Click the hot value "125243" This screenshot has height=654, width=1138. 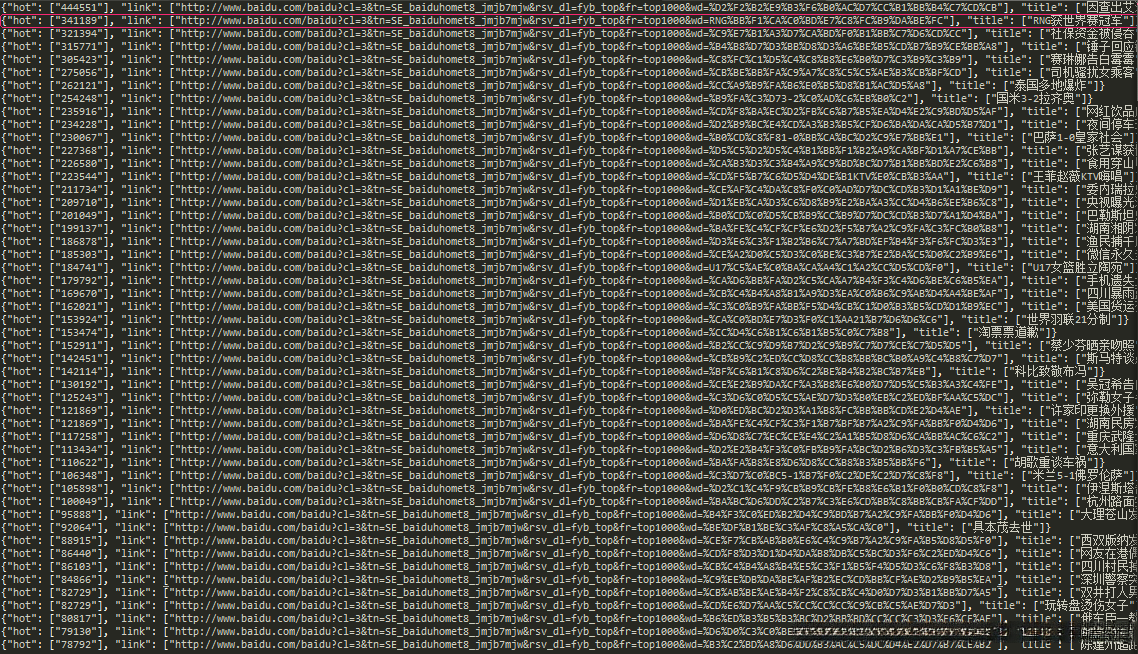(x=80, y=398)
